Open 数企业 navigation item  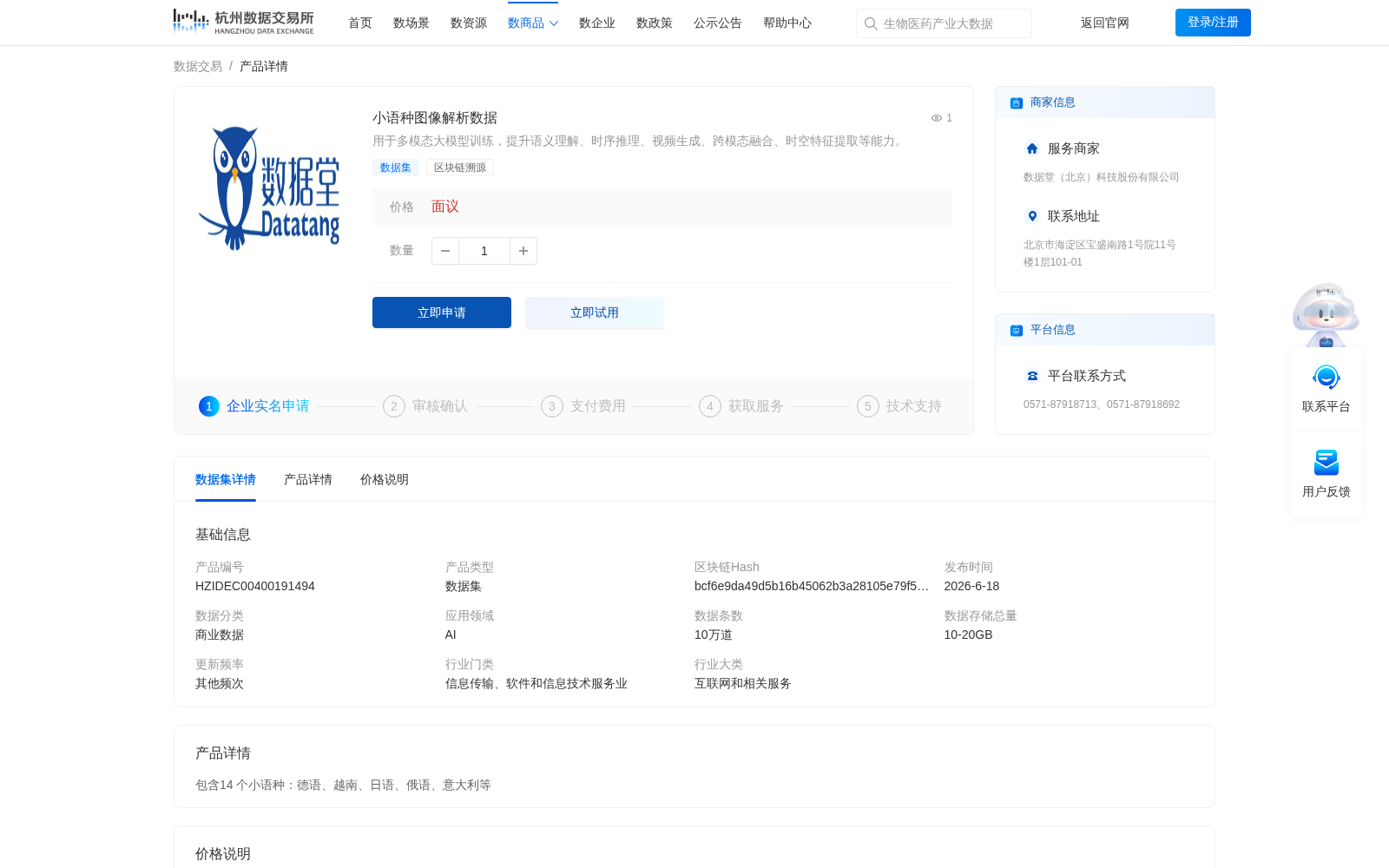(597, 23)
